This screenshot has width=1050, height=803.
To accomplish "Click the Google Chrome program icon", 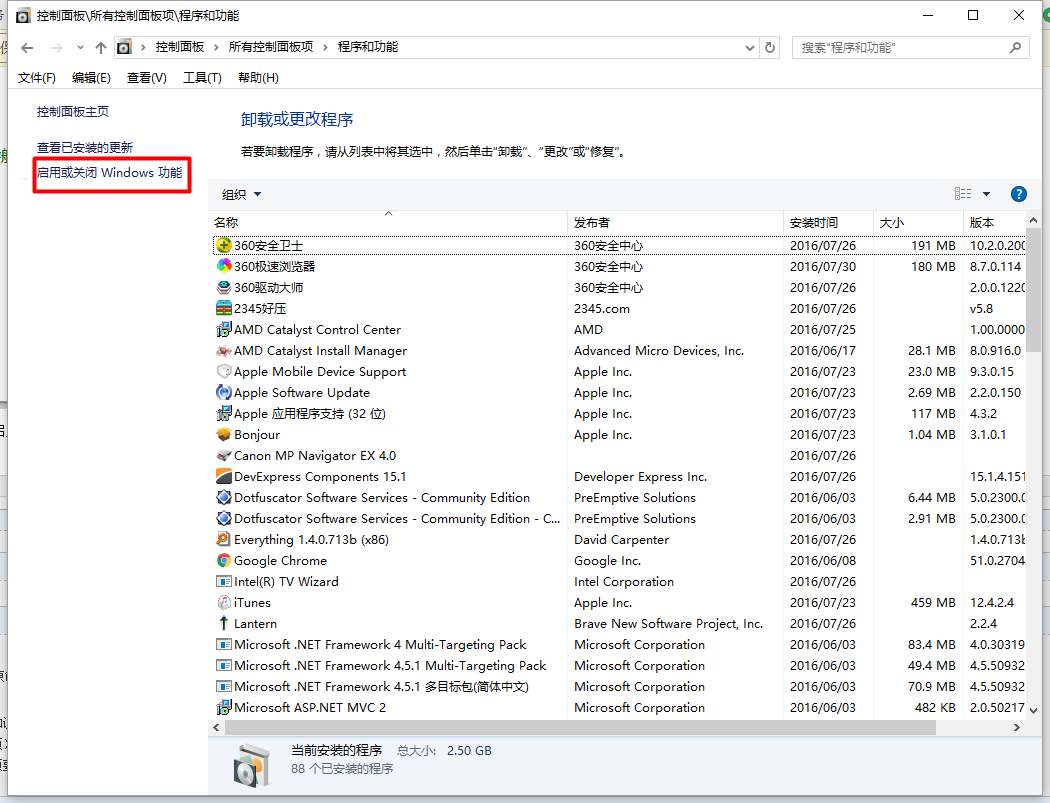I will (x=223, y=560).
